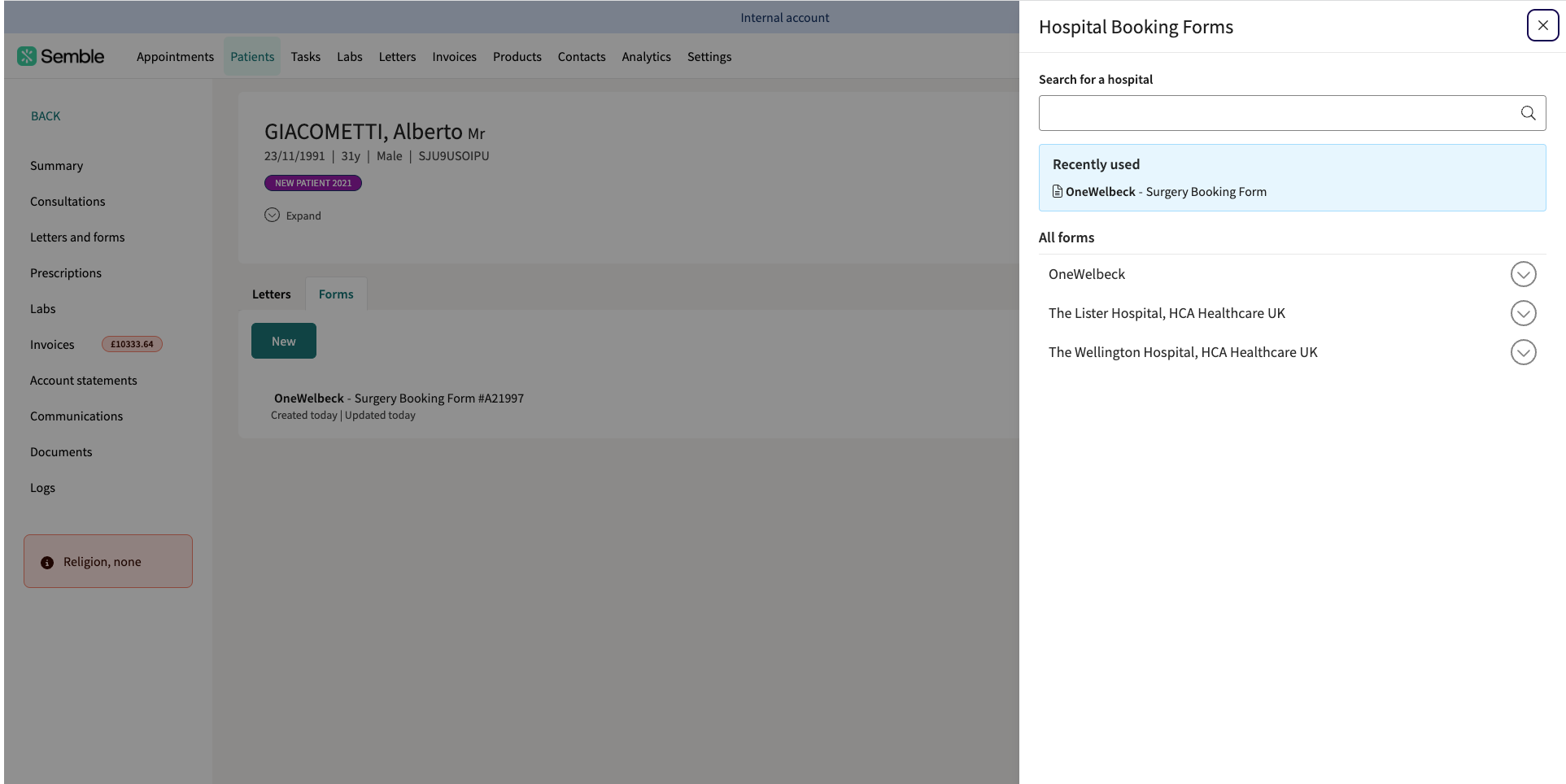The height and width of the screenshot is (784, 1566).
Task: Click the info icon in Religion alert
Action: coord(47,563)
